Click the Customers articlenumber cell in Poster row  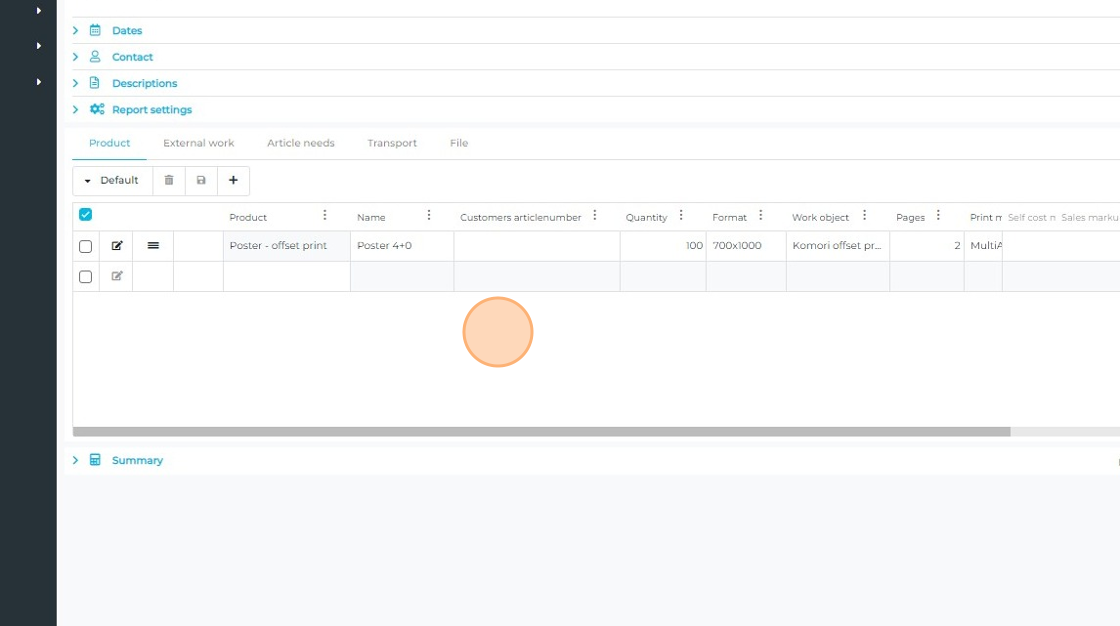pos(536,246)
